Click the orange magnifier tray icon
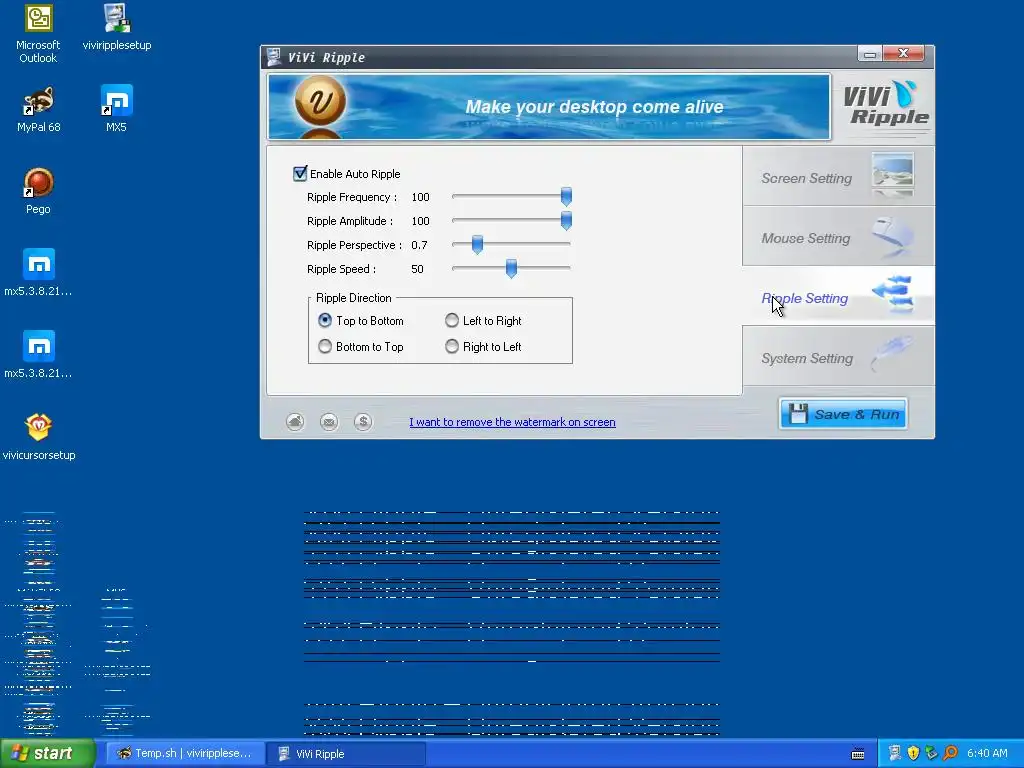 tap(950, 753)
